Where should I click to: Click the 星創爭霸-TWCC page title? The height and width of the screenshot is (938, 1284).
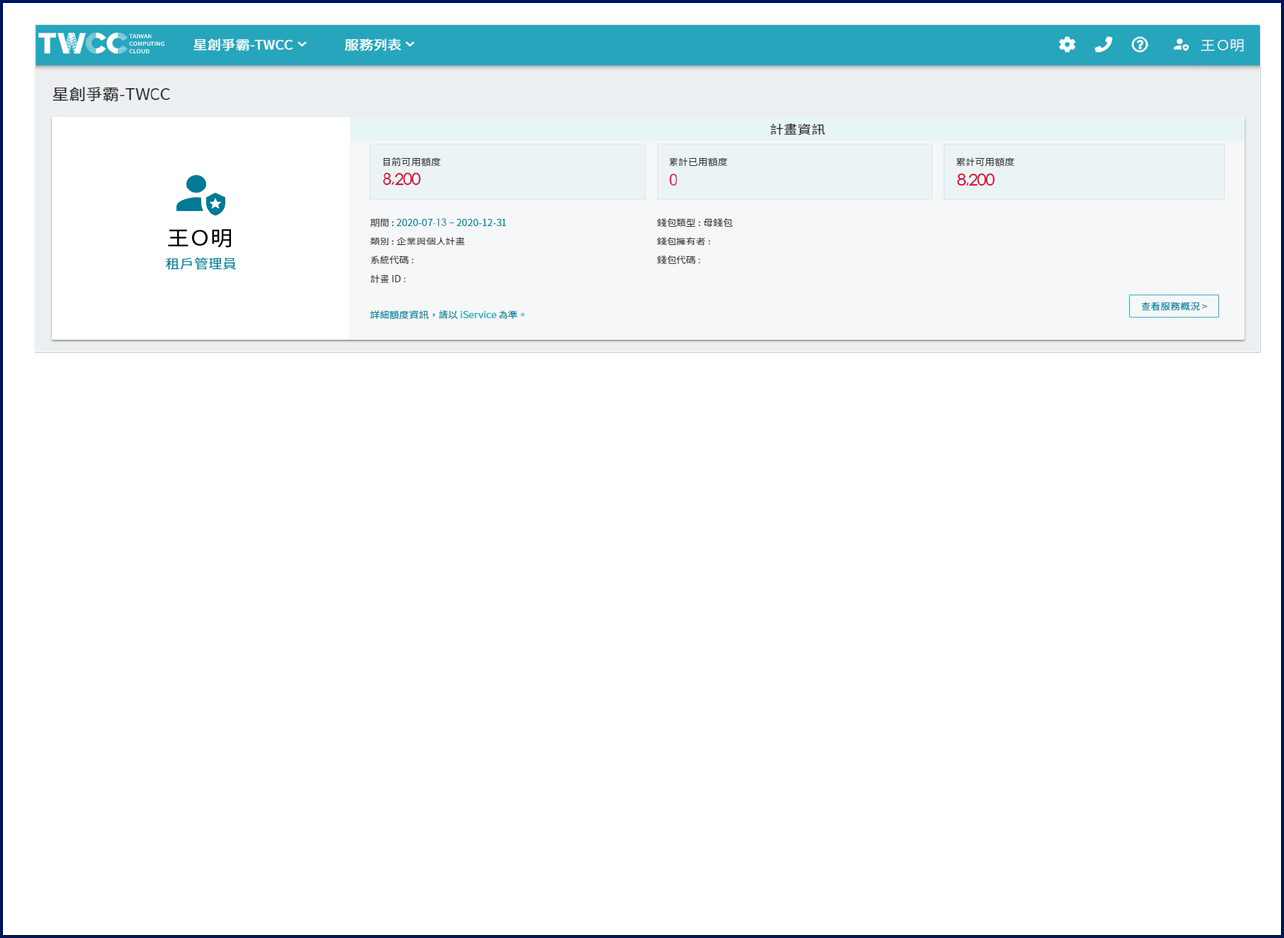tap(111, 94)
